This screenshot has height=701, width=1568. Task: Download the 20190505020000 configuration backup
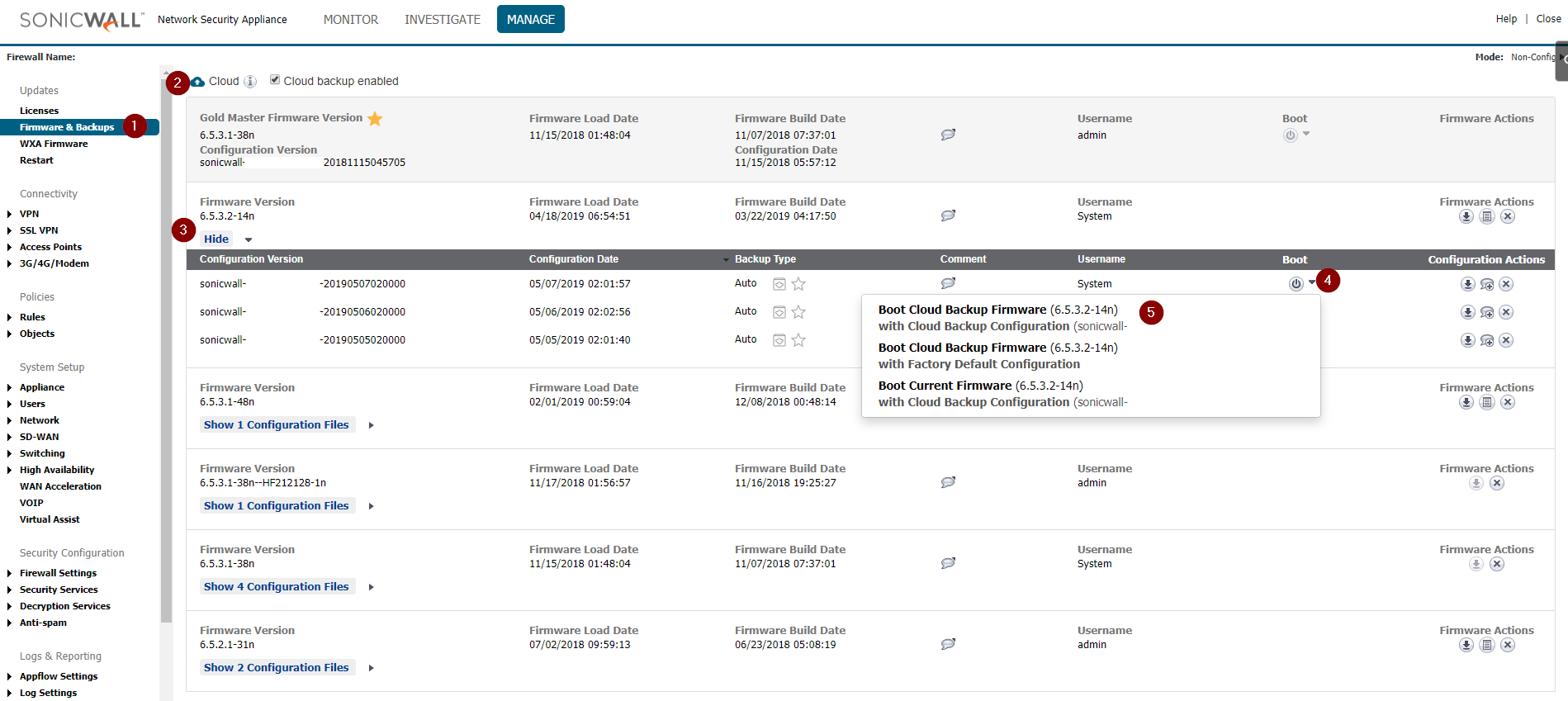click(1467, 340)
